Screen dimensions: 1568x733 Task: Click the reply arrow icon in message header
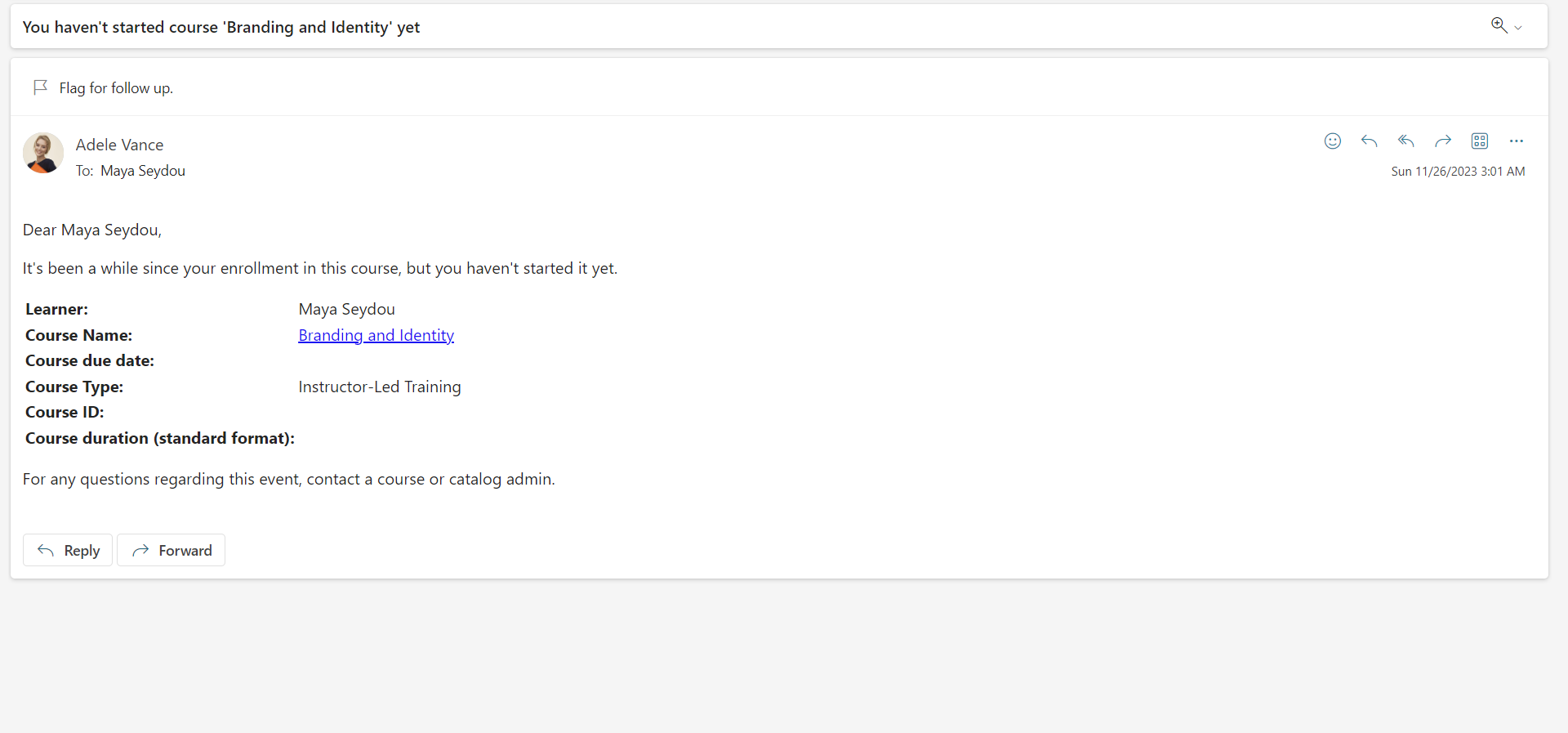click(x=1369, y=141)
